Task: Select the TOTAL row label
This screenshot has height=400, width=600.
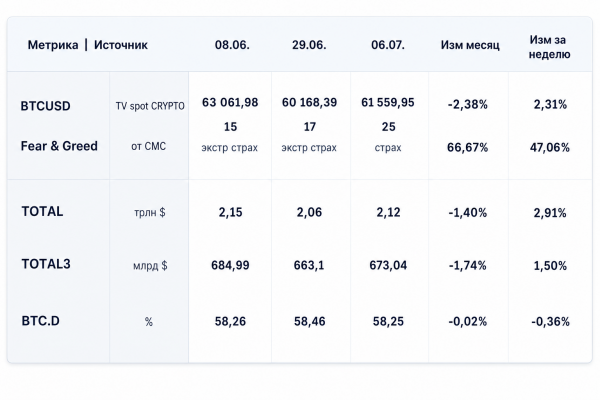Action: 42,212
